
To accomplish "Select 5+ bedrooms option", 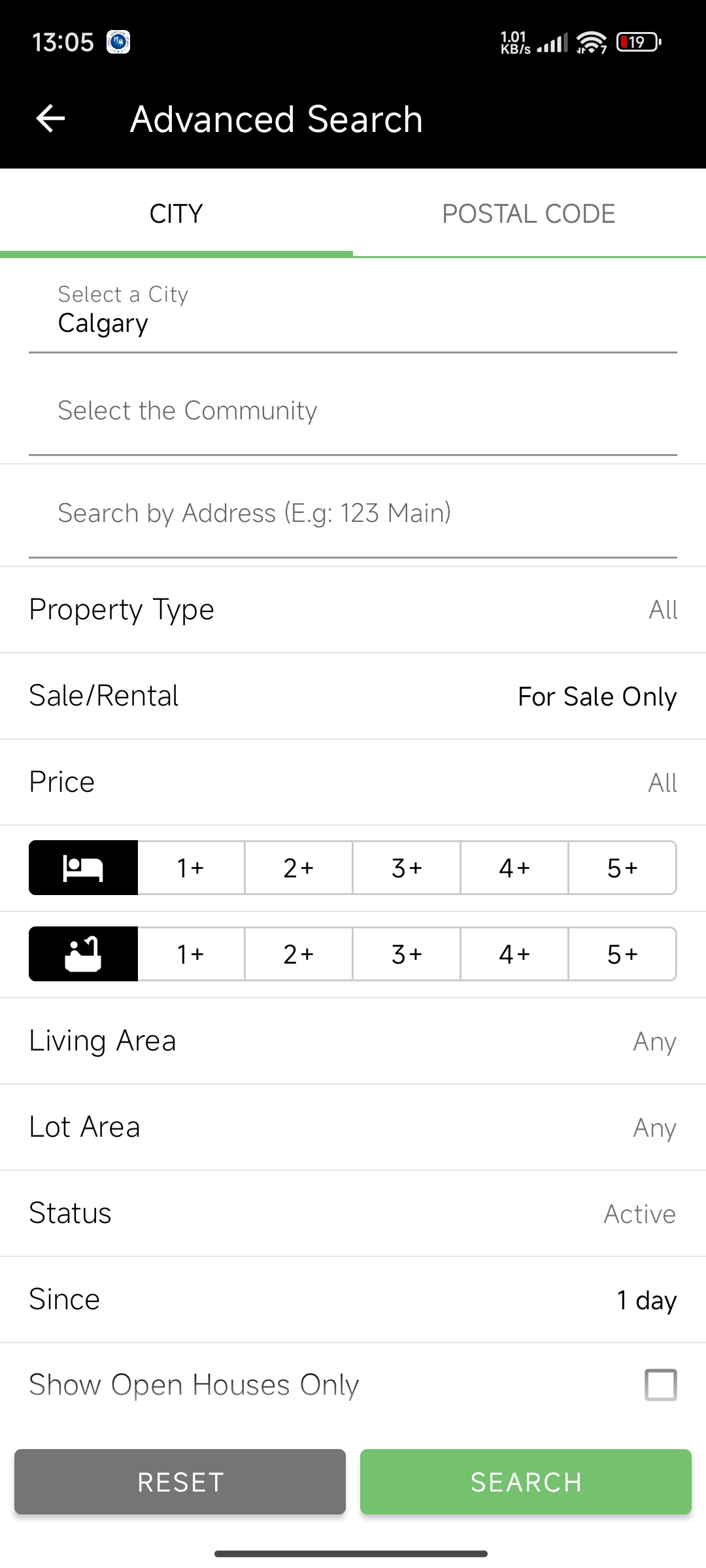I will (x=622, y=868).
